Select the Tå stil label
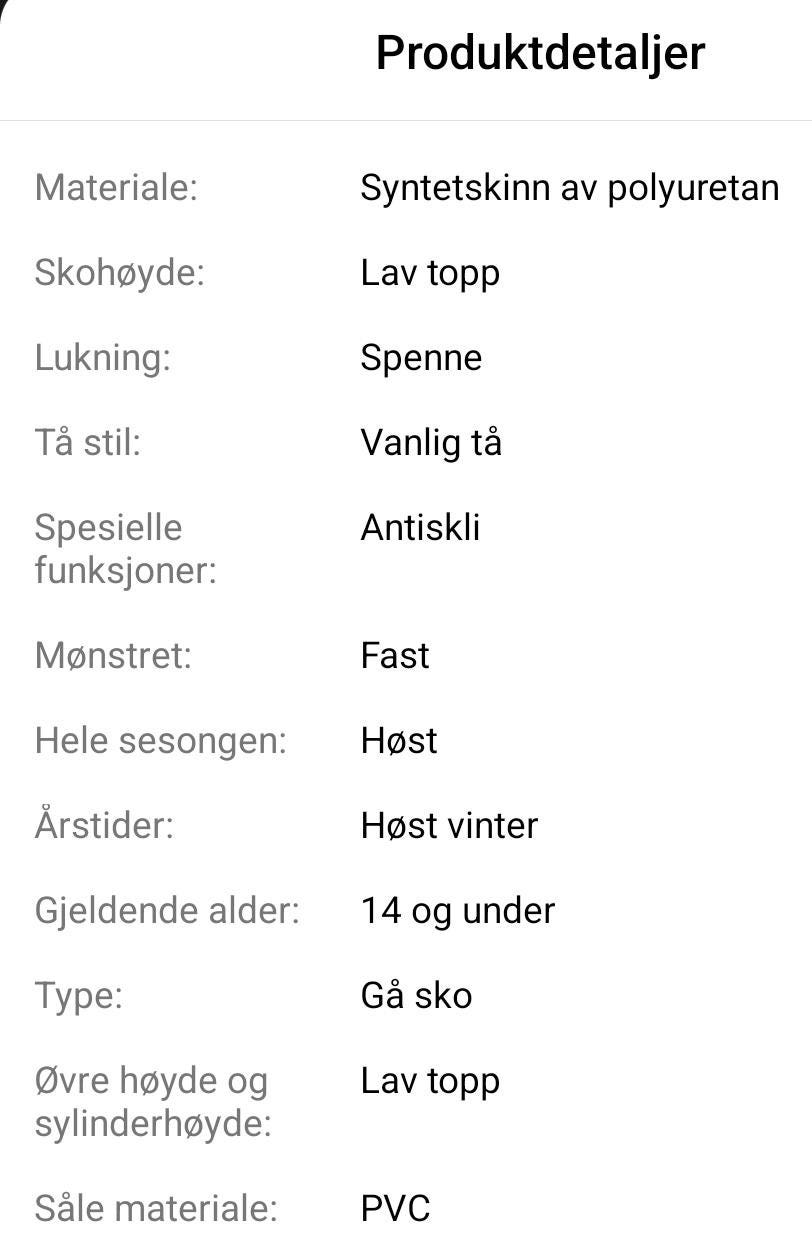Viewport: 812px width, 1253px height. click(x=88, y=442)
